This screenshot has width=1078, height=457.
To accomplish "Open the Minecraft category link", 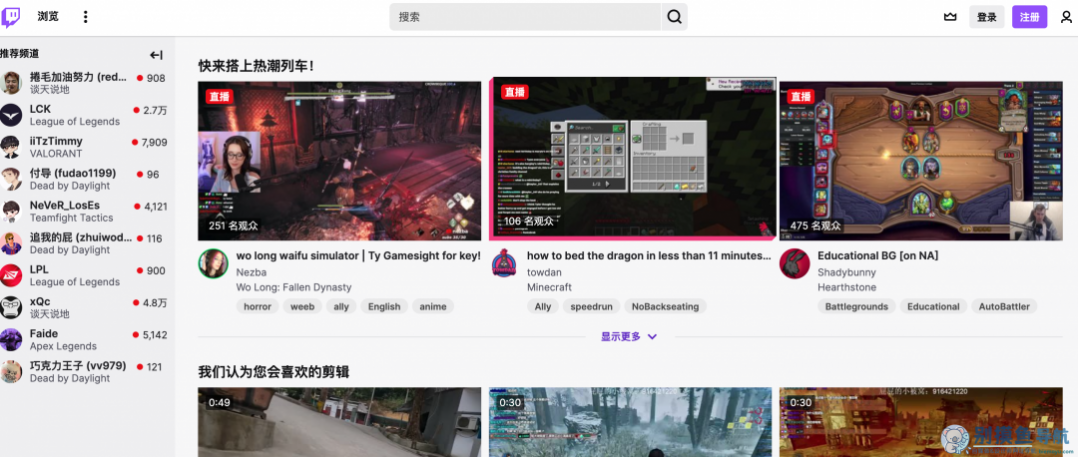I will click(549, 287).
